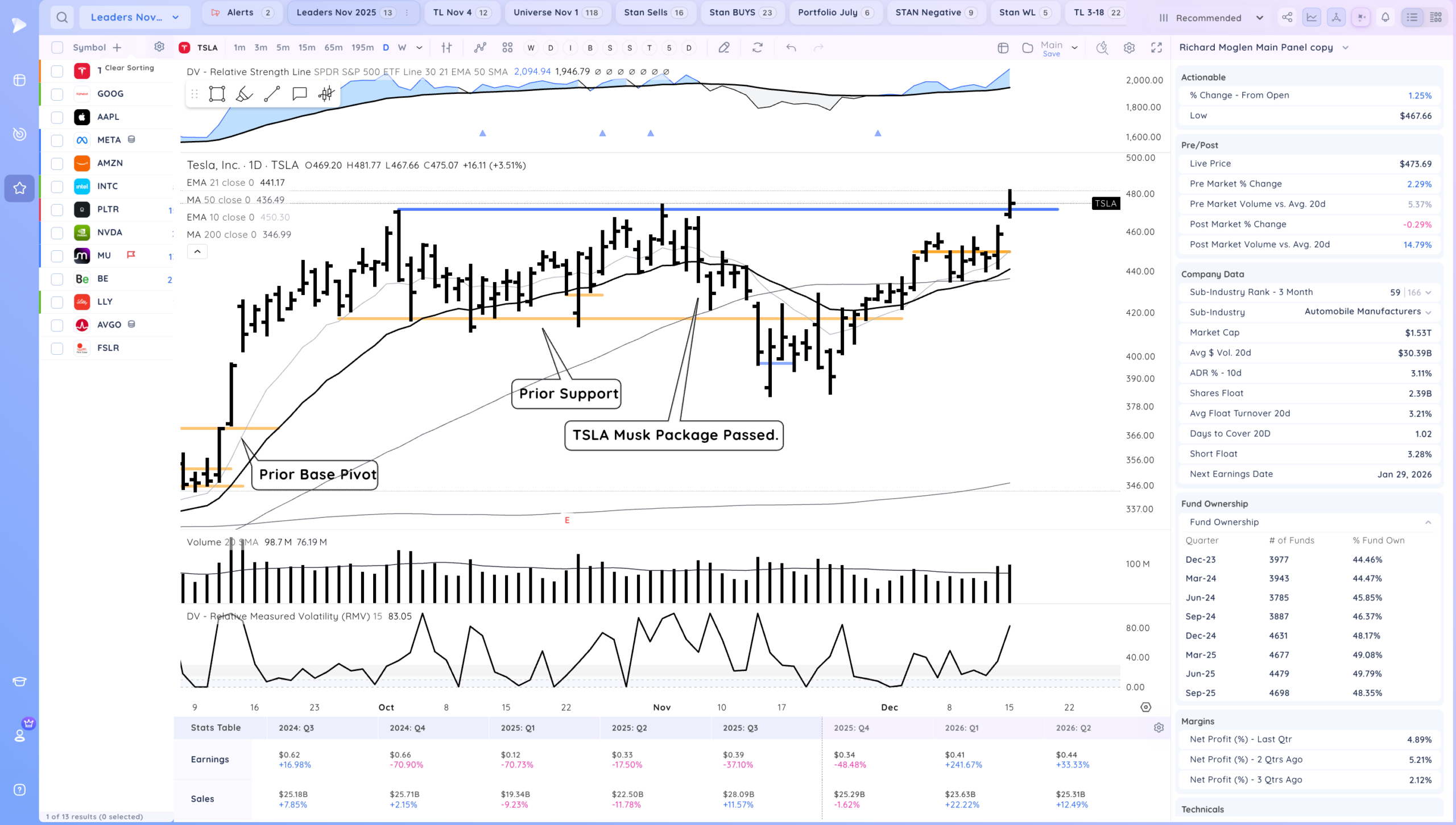The image size is (1456, 825).
Task: Enter fullscreen chart mode
Action: (x=1156, y=48)
